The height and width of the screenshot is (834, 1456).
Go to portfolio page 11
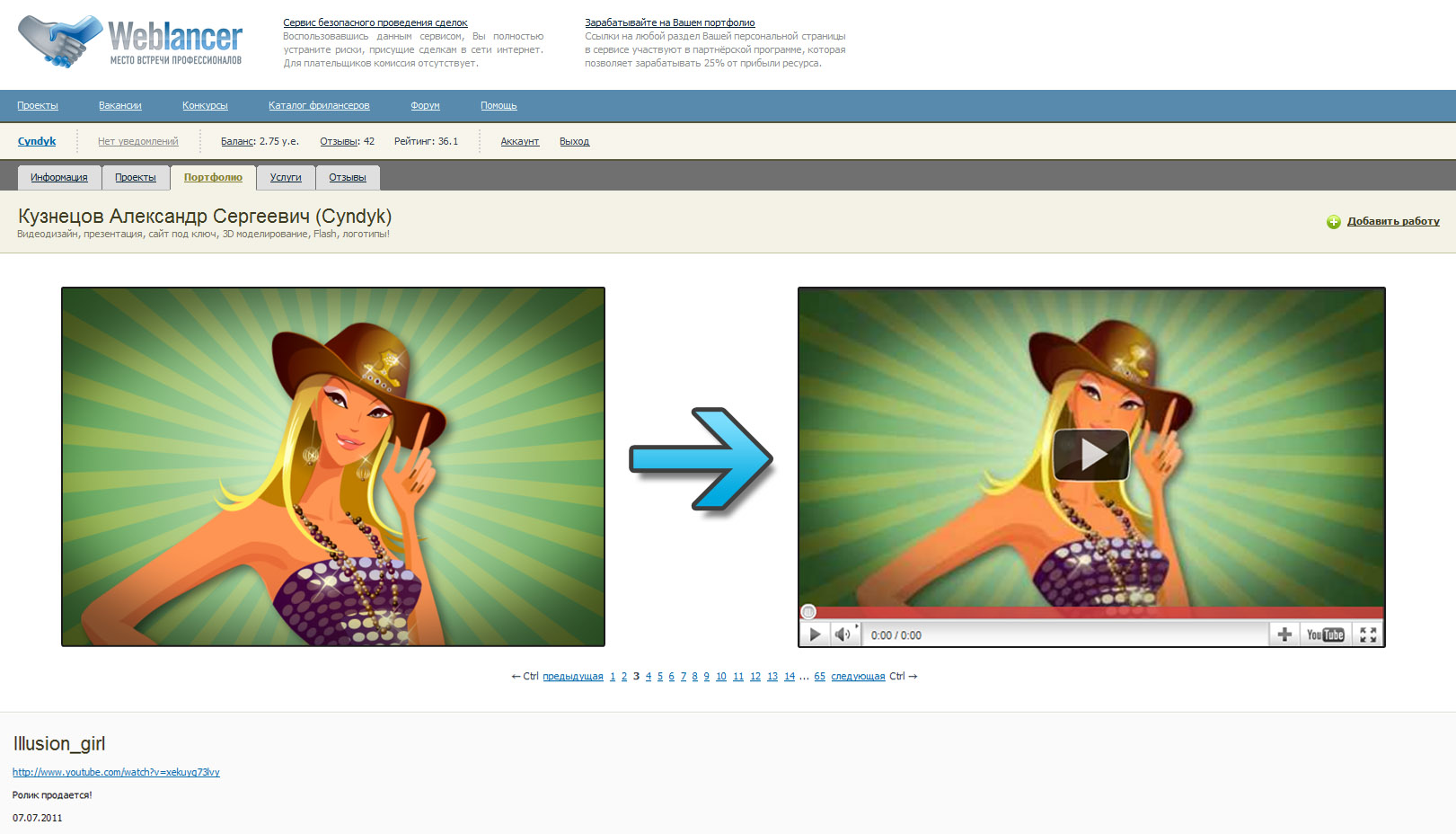[738, 677]
